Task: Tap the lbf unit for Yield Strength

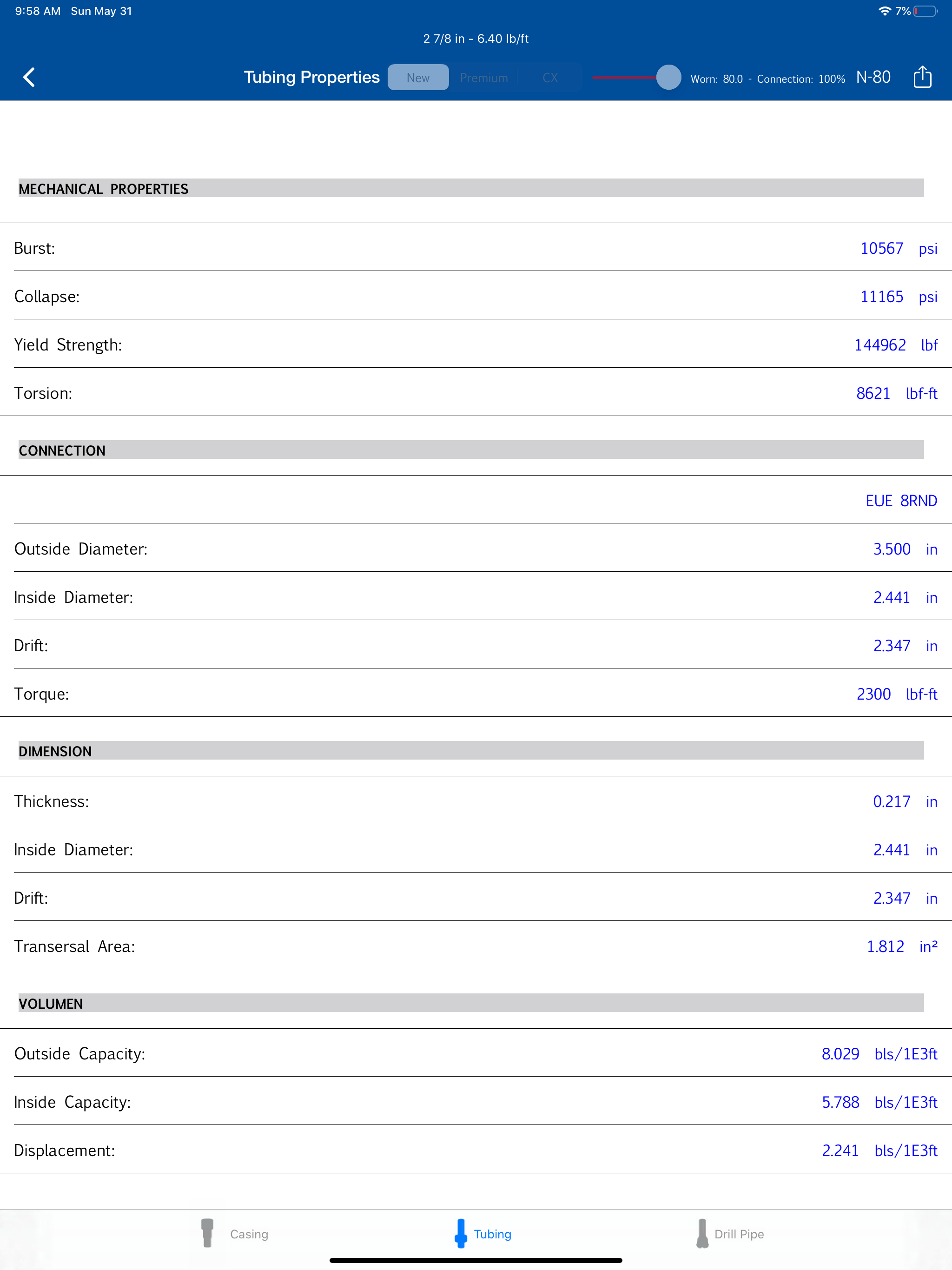Action: point(929,344)
